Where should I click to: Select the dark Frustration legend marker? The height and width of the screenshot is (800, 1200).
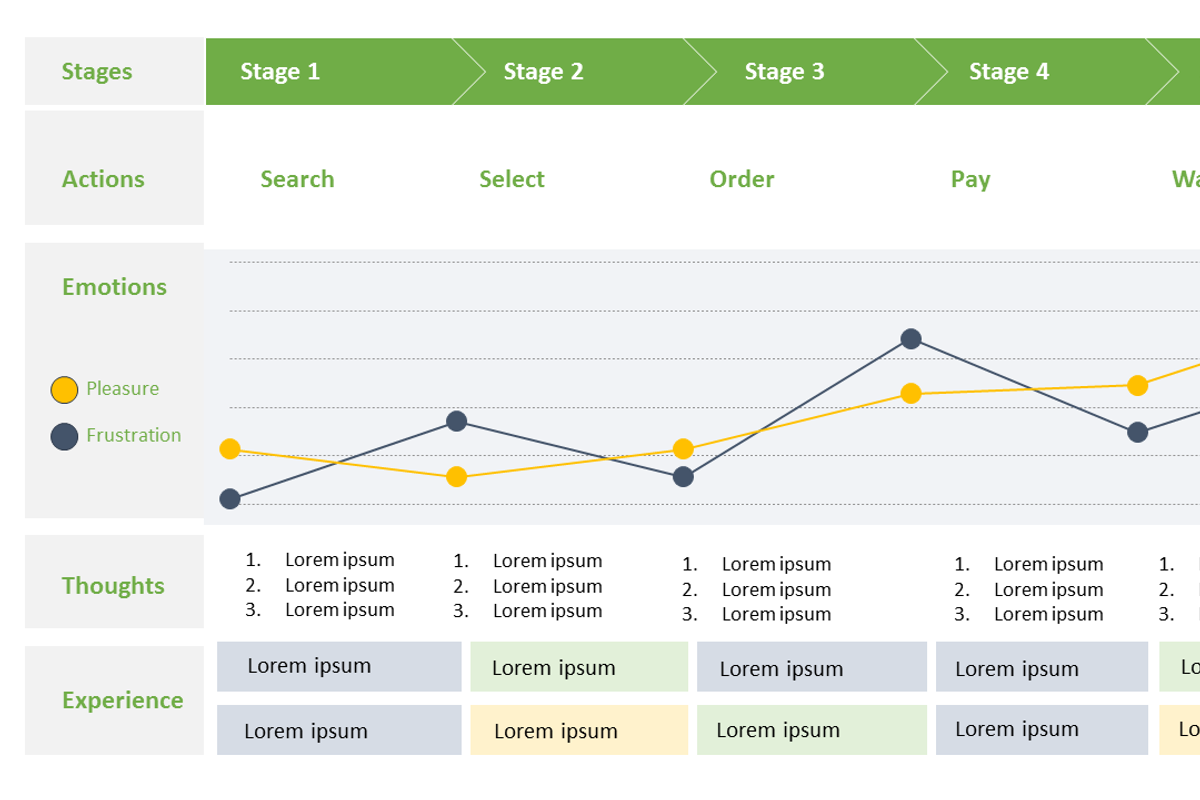coord(64,435)
